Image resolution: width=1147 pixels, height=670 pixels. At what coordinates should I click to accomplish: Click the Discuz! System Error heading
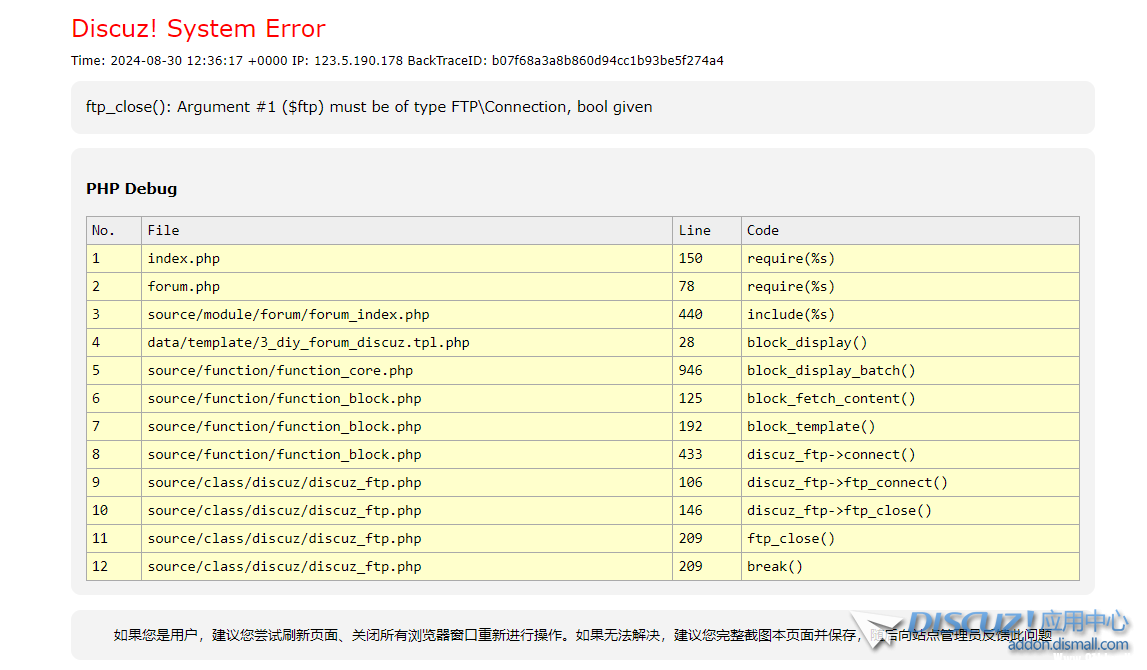click(198, 28)
